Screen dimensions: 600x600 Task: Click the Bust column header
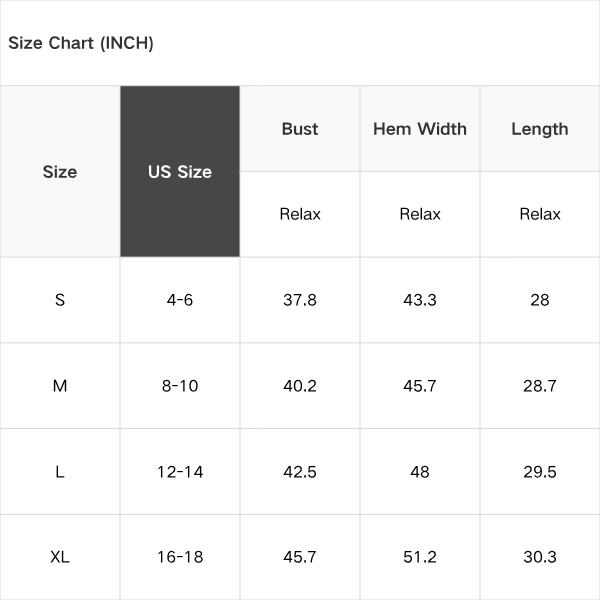pos(300,129)
